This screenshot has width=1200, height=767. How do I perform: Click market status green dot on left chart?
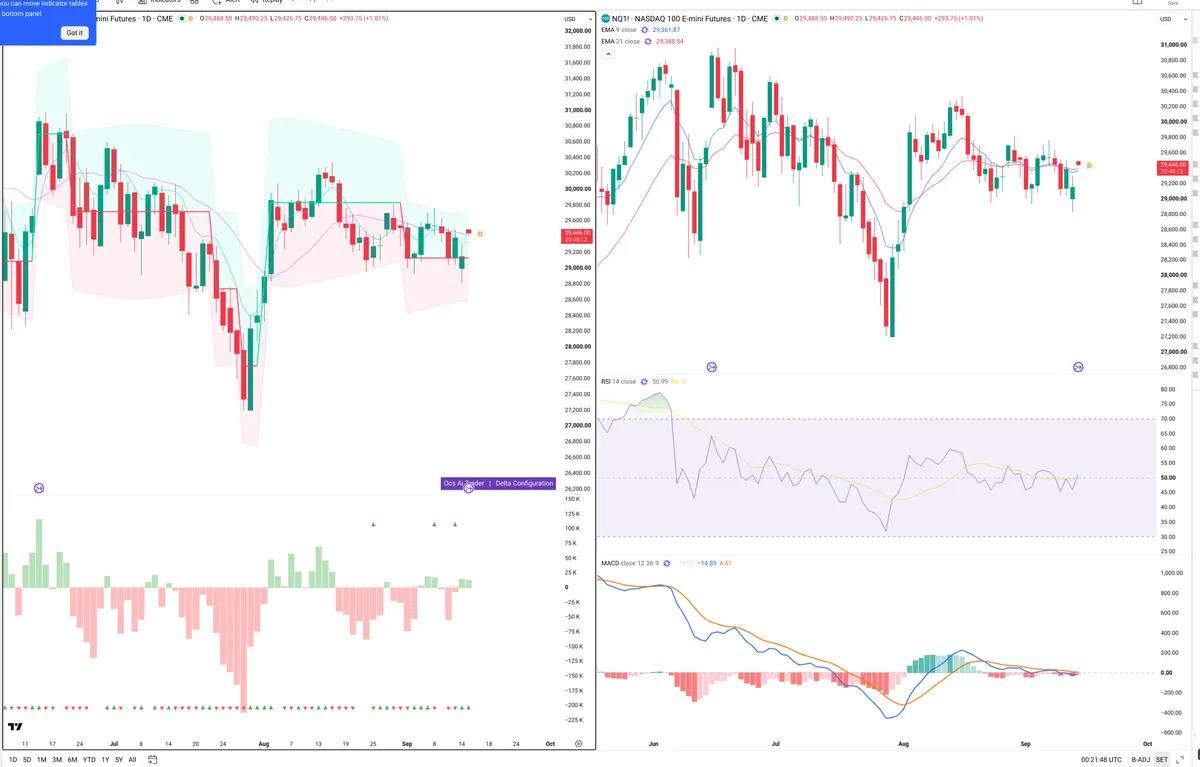(x=182, y=19)
